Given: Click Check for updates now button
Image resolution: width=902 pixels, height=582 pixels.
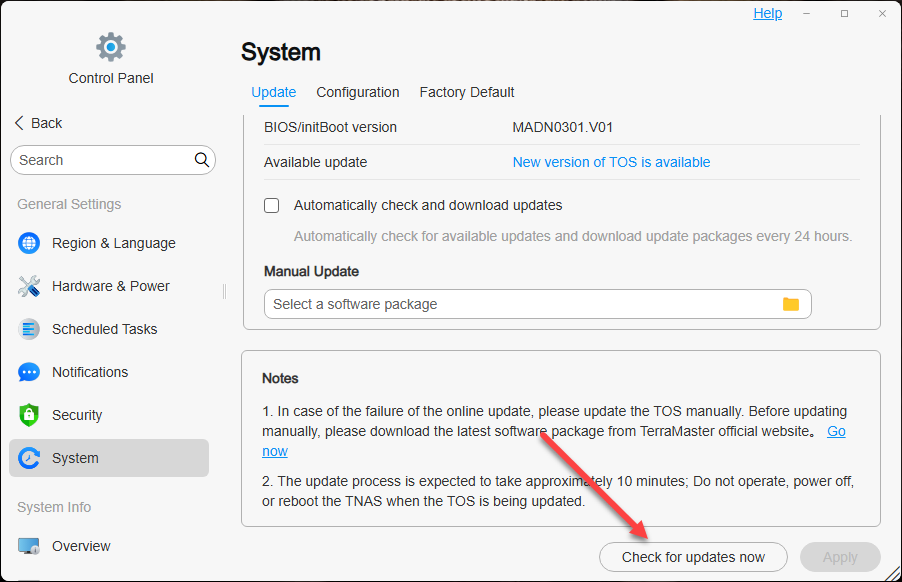Looking at the screenshot, I should 693,557.
